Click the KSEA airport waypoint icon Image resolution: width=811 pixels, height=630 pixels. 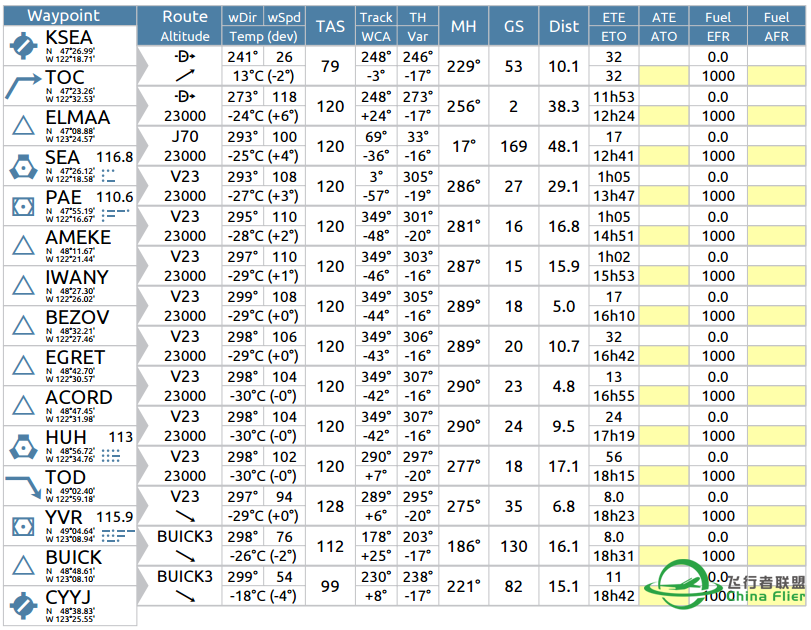[21, 46]
